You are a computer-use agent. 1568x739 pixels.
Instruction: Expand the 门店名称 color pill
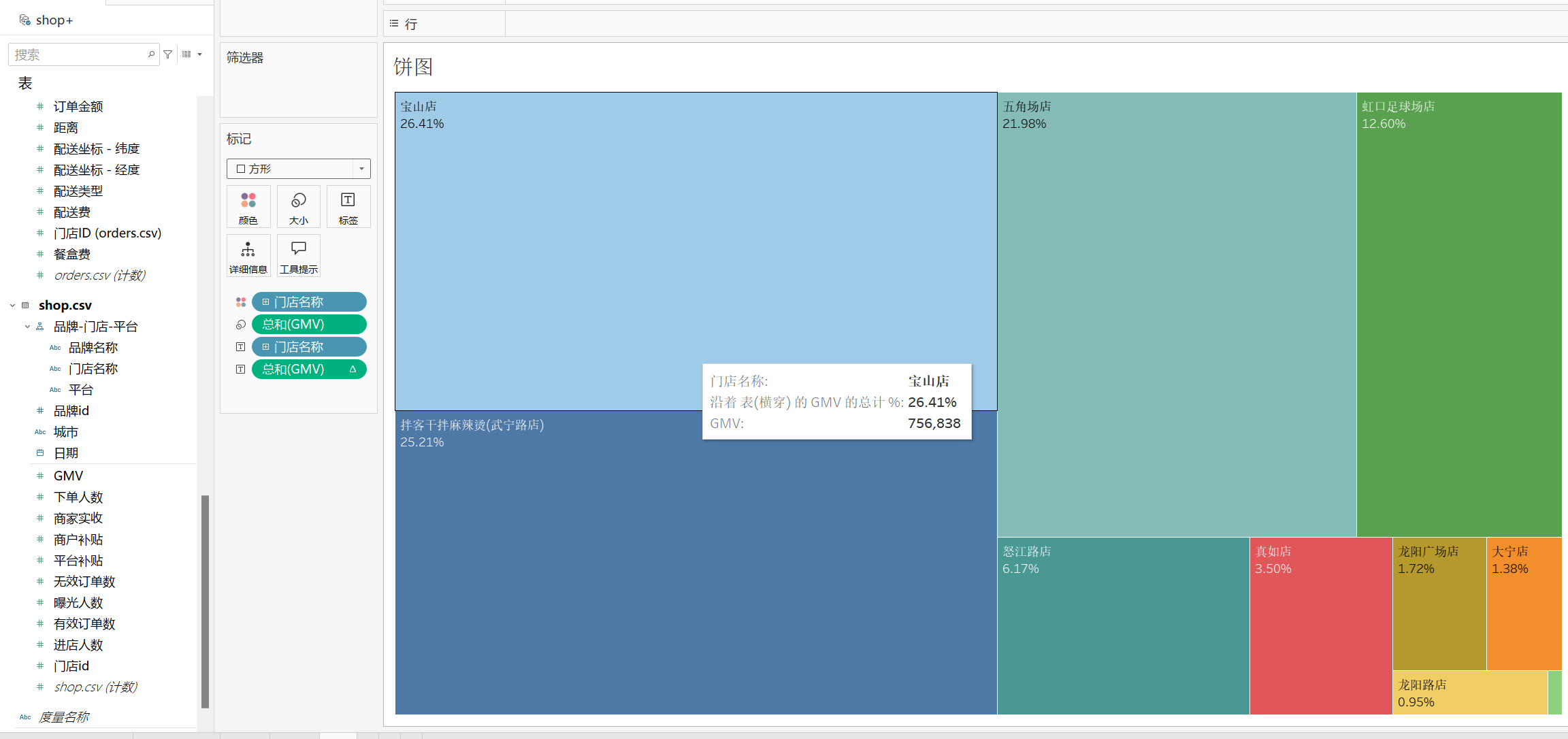265,302
